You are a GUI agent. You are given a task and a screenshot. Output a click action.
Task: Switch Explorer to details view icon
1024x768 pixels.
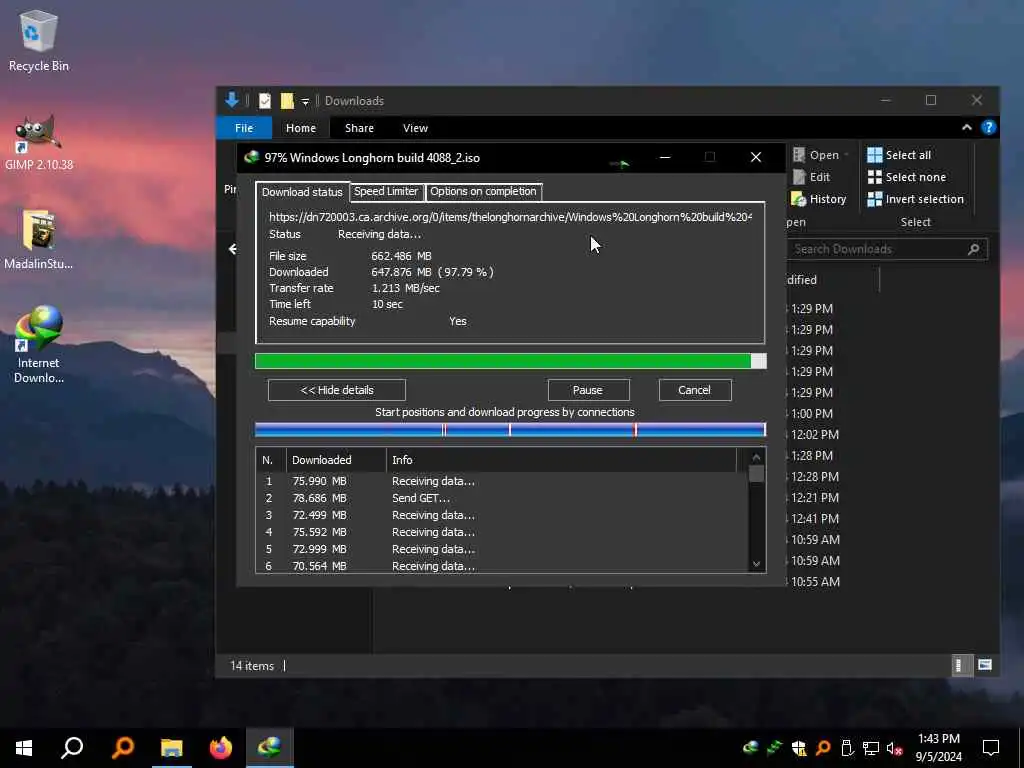[961, 665]
